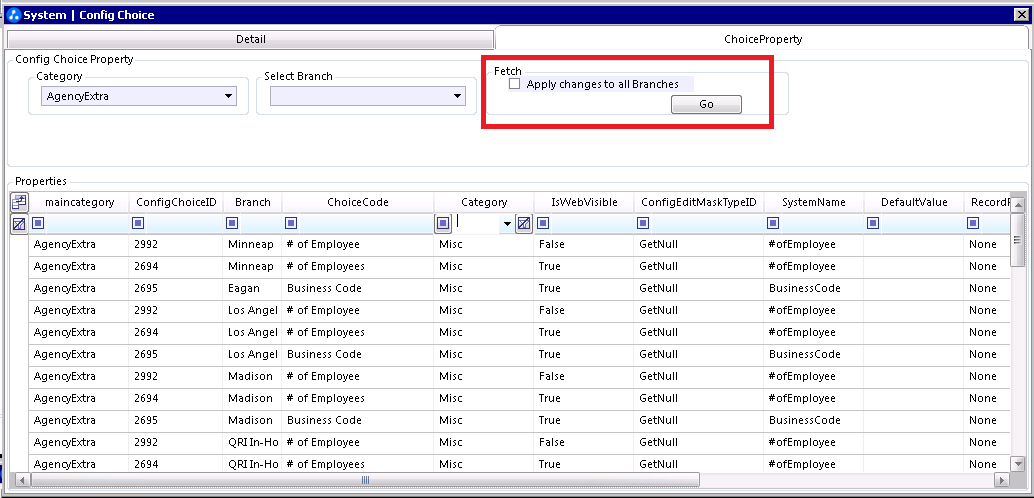
Task: Click the Config Choice window app icon
Action: click(13, 15)
